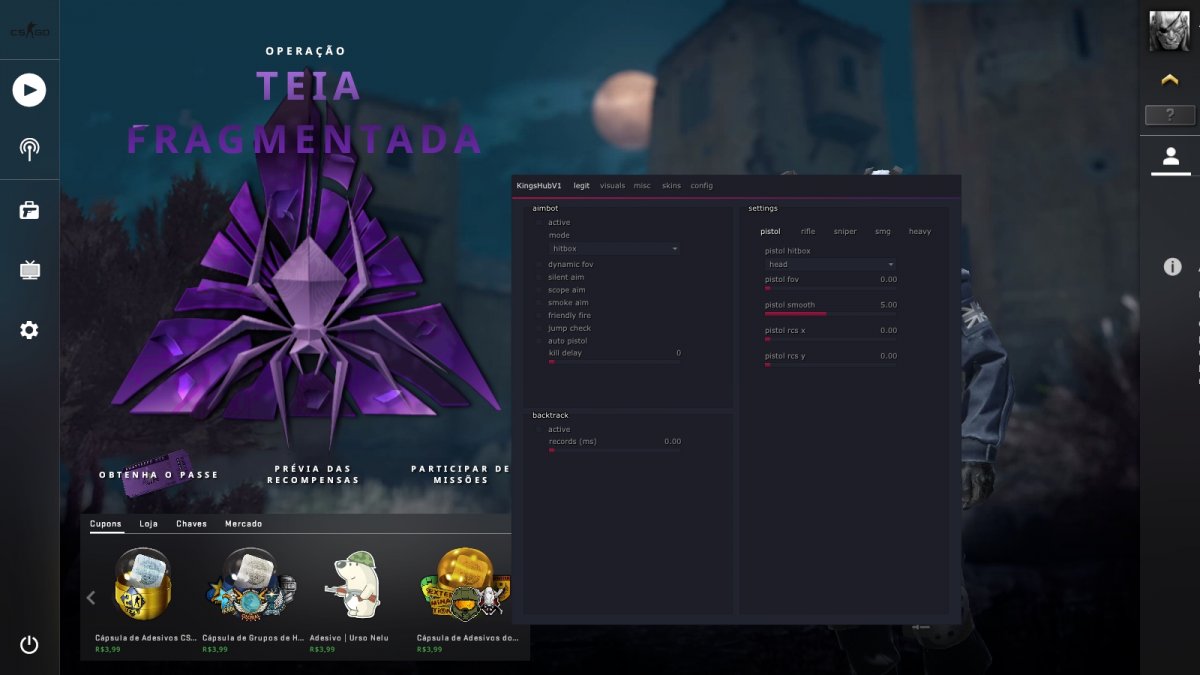Select the Chaves store tab
This screenshot has width=1200, height=675.
pos(192,524)
